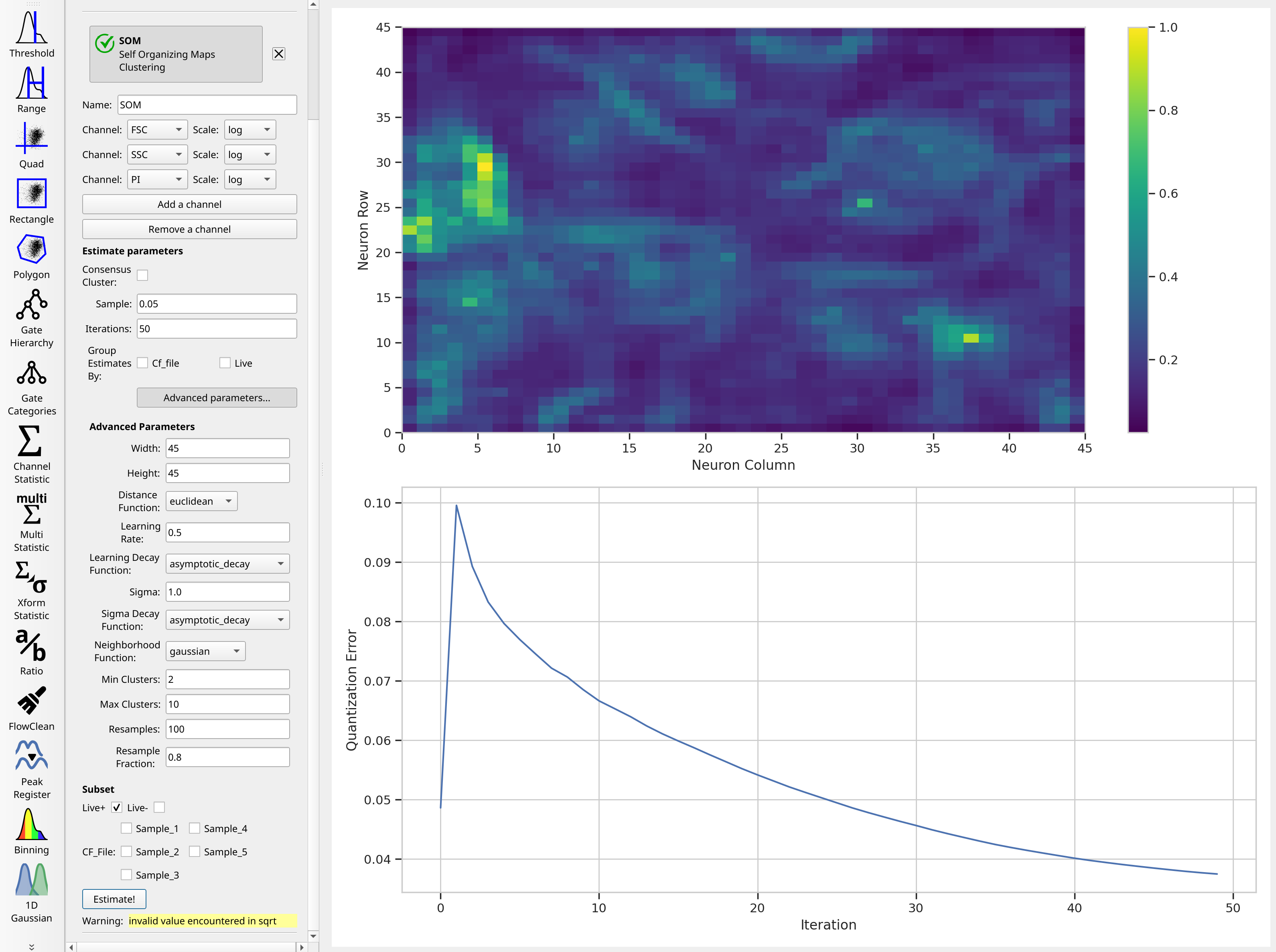Image resolution: width=1276 pixels, height=952 pixels.
Task: Click the Iterations input field
Action: [x=217, y=329]
